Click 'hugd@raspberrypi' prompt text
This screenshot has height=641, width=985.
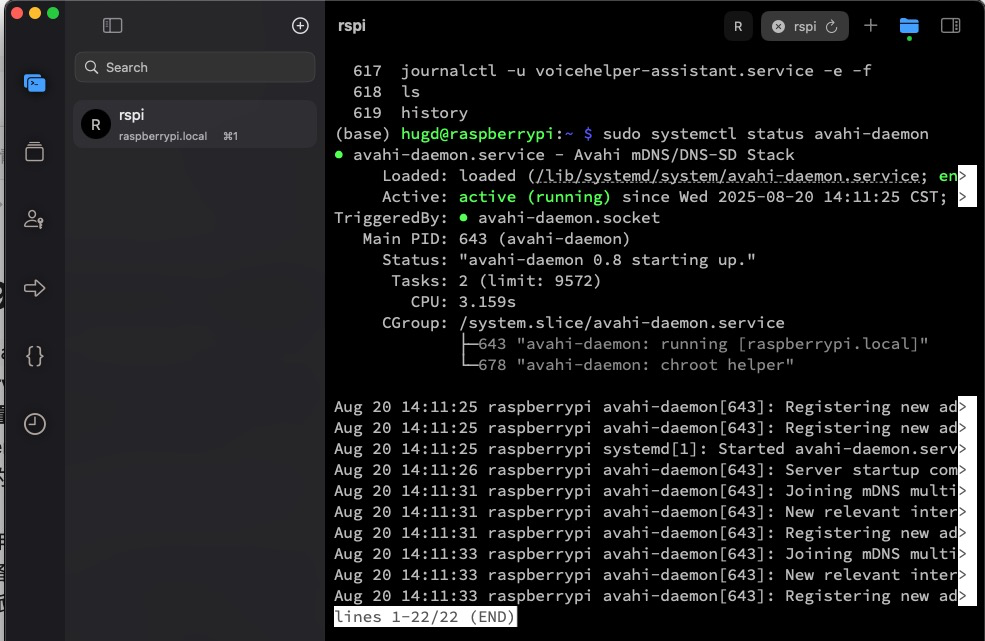[x=477, y=134]
